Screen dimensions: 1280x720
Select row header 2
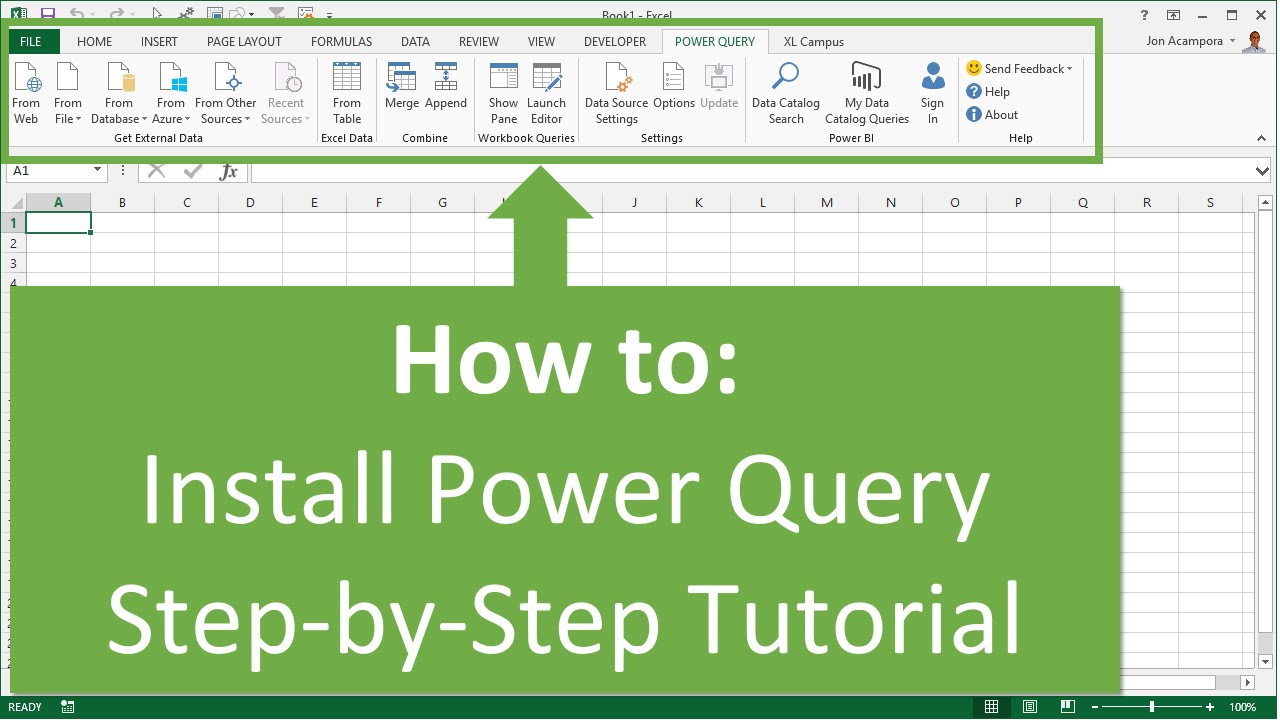pos(13,243)
